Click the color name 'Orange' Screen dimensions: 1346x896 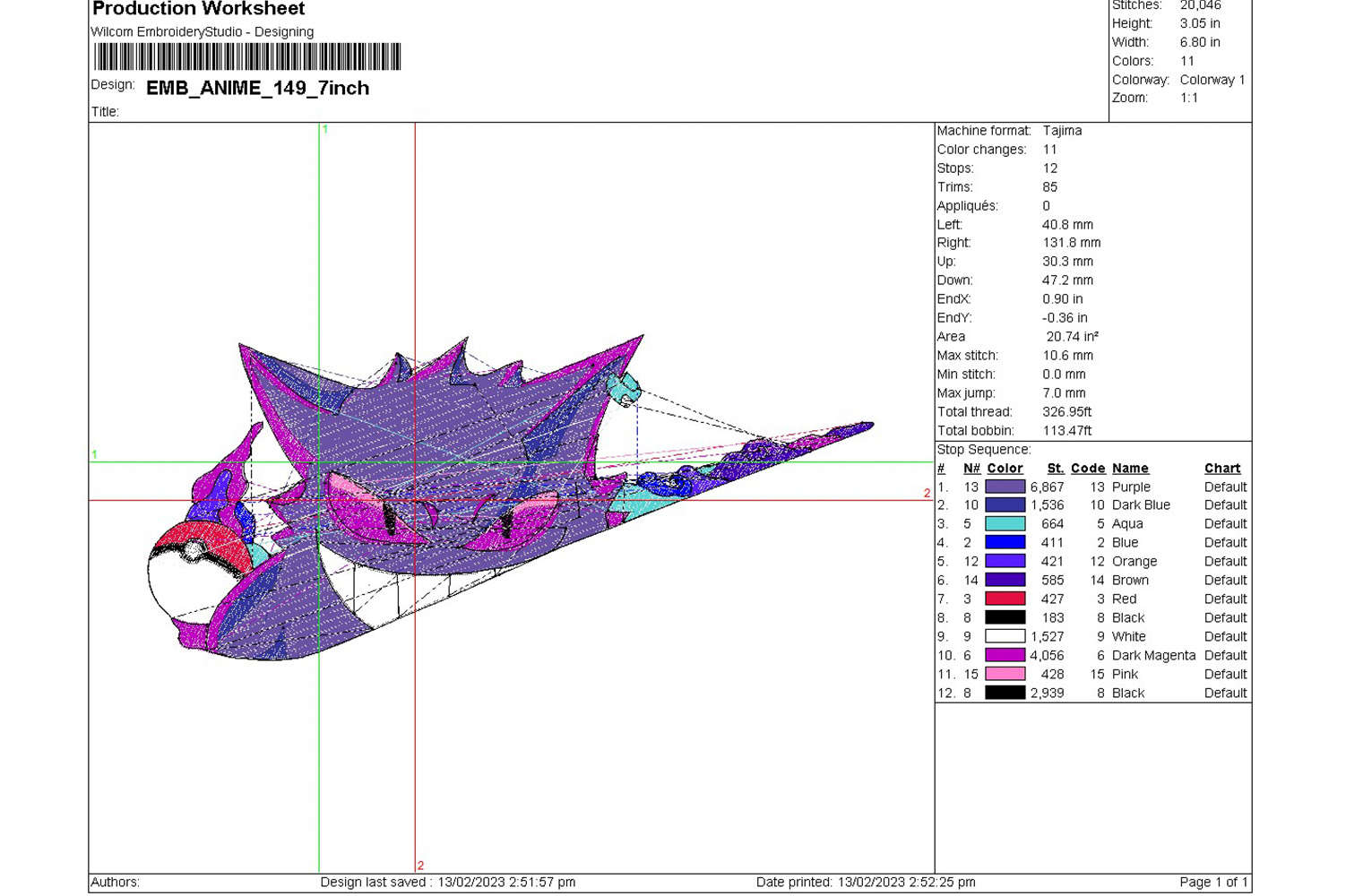1135,562
